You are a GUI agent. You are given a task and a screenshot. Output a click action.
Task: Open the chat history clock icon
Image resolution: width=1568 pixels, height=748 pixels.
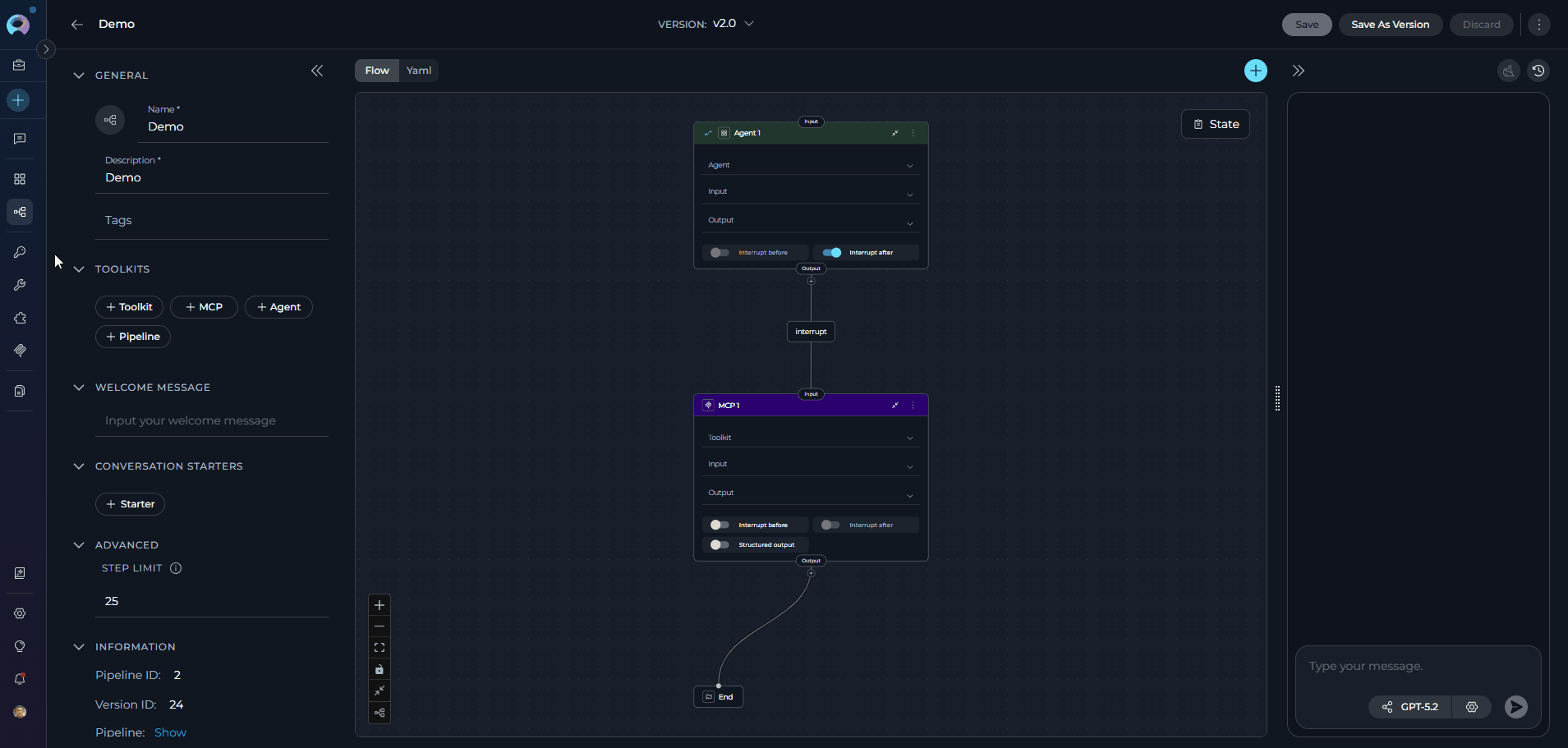(1539, 71)
